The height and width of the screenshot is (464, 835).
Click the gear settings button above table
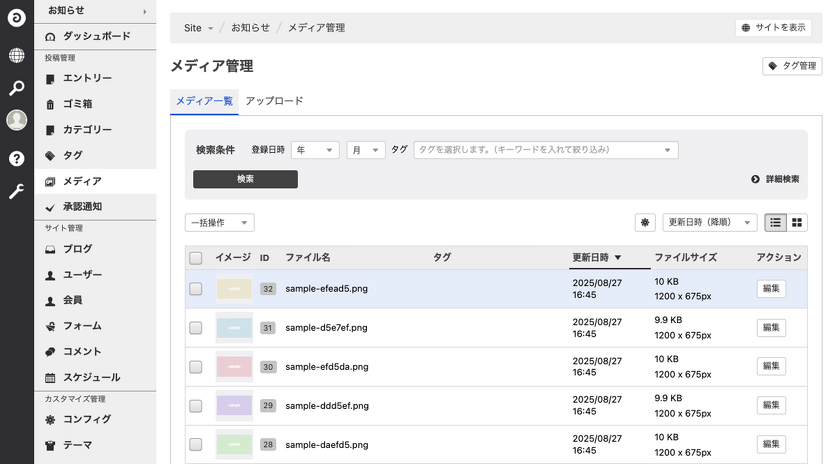click(x=645, y=223)
